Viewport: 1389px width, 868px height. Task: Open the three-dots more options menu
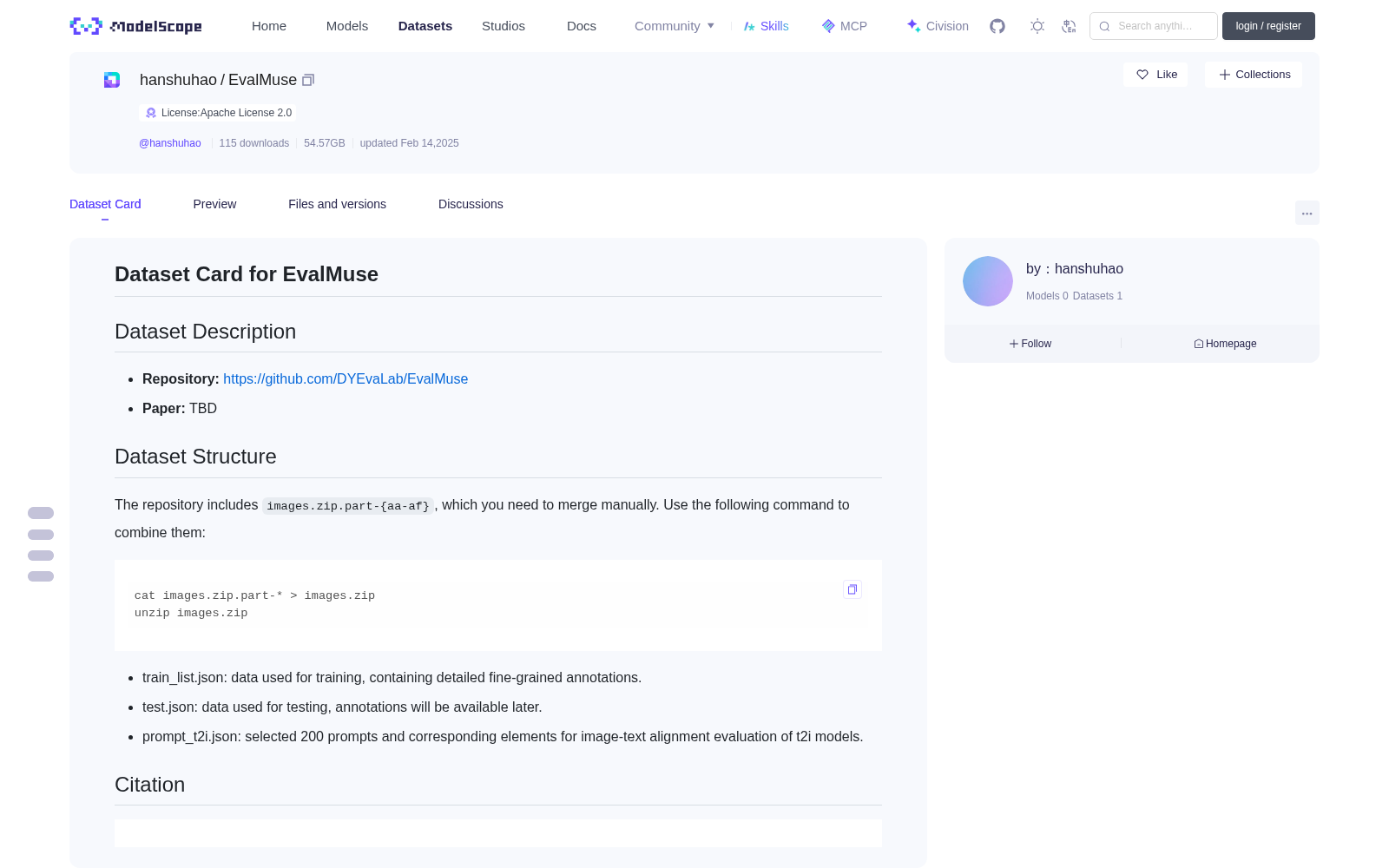click(x=1307, y=213)
